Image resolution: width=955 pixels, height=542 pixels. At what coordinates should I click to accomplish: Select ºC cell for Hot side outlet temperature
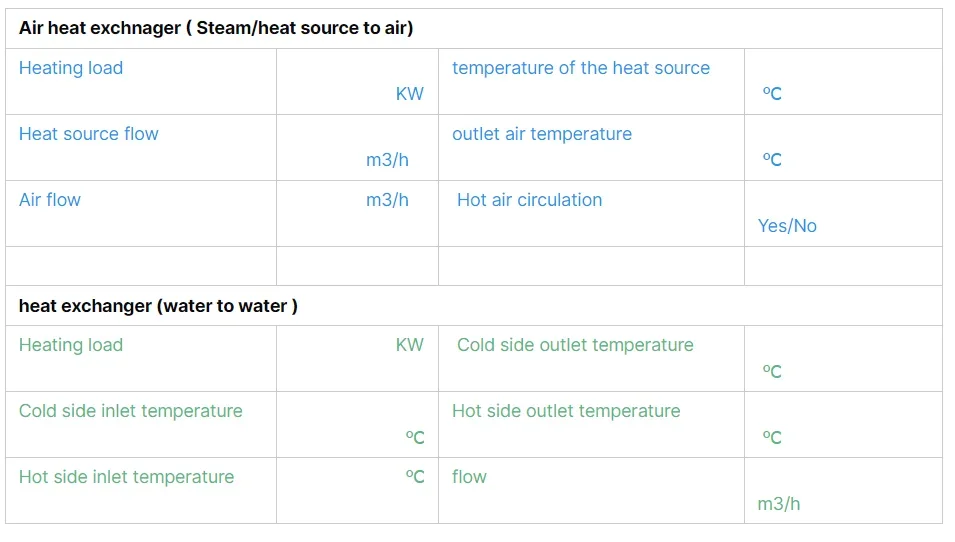pos(842,425)
